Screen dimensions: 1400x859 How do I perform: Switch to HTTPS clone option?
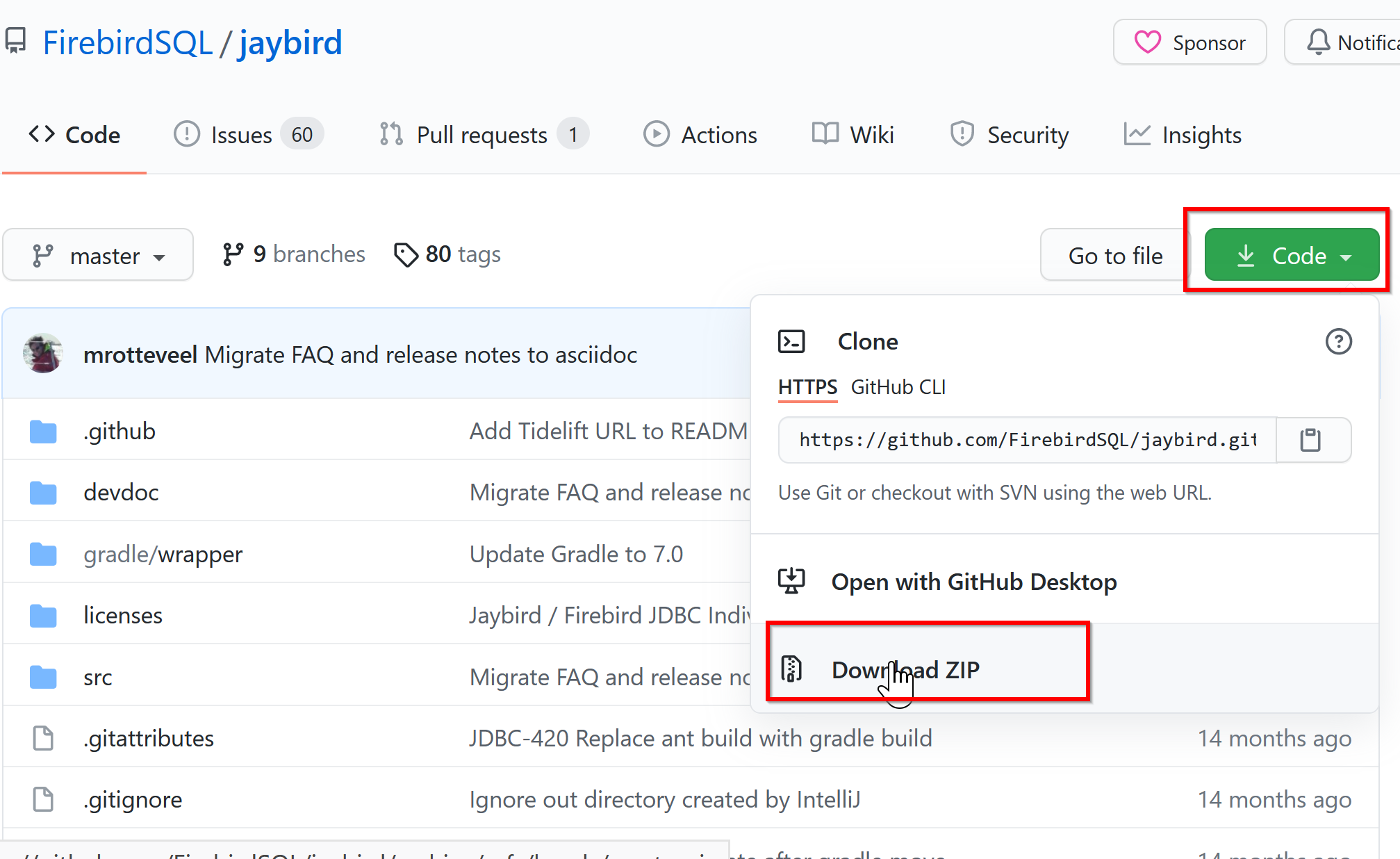pyautogui.click(x=808, y=387)
